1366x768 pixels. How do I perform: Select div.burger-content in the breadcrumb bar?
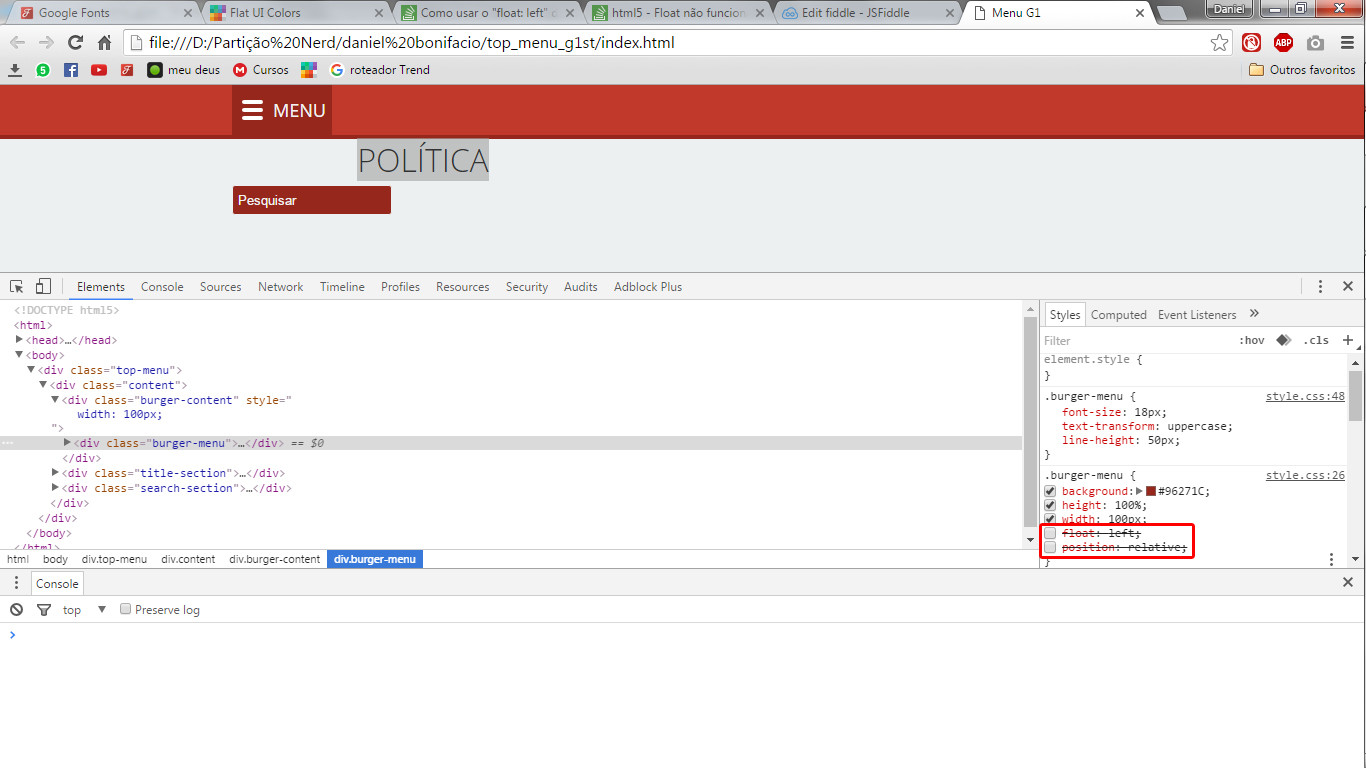click(x=275, y=559)
